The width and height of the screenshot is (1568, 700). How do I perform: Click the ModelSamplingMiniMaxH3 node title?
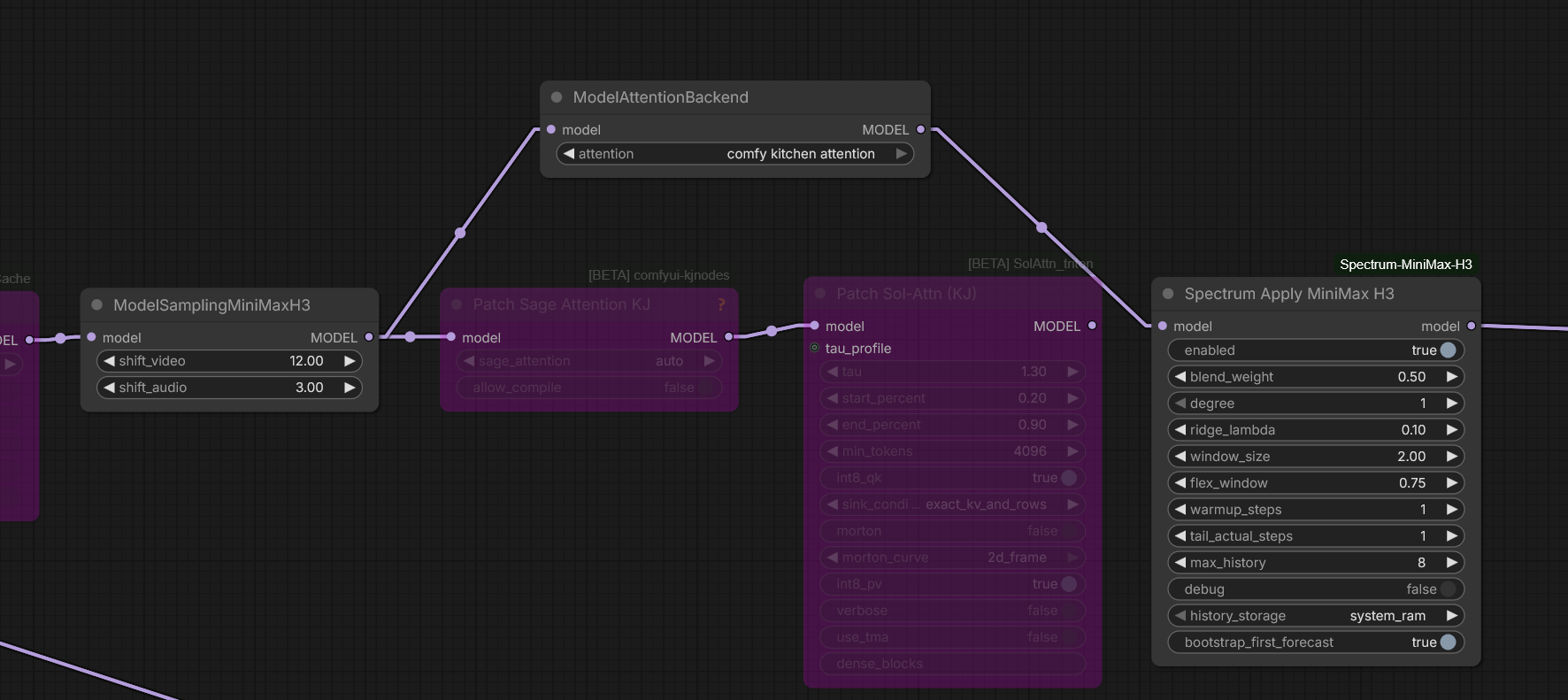tap(211, 305)
